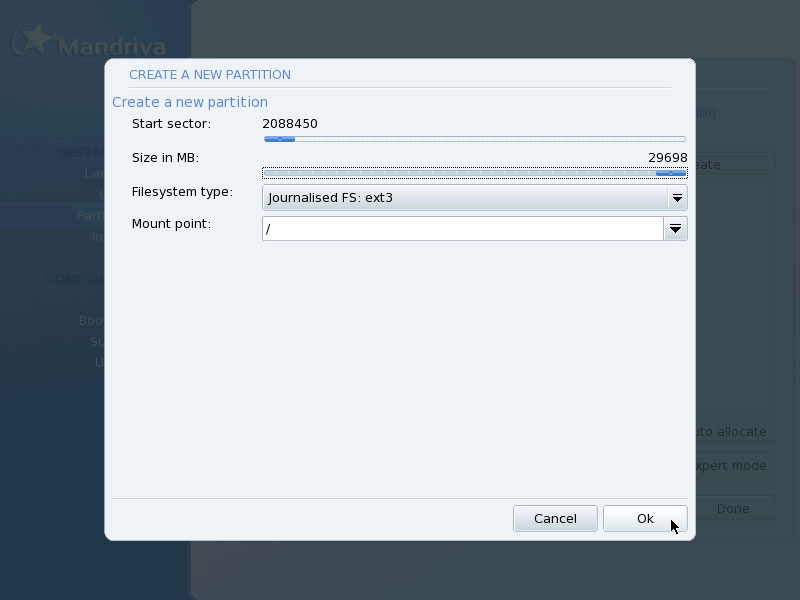The height and width of the screenshot is (600, 800).
Task: Open the Mount point dropdown arrow
Action: (x=676, y=229)
